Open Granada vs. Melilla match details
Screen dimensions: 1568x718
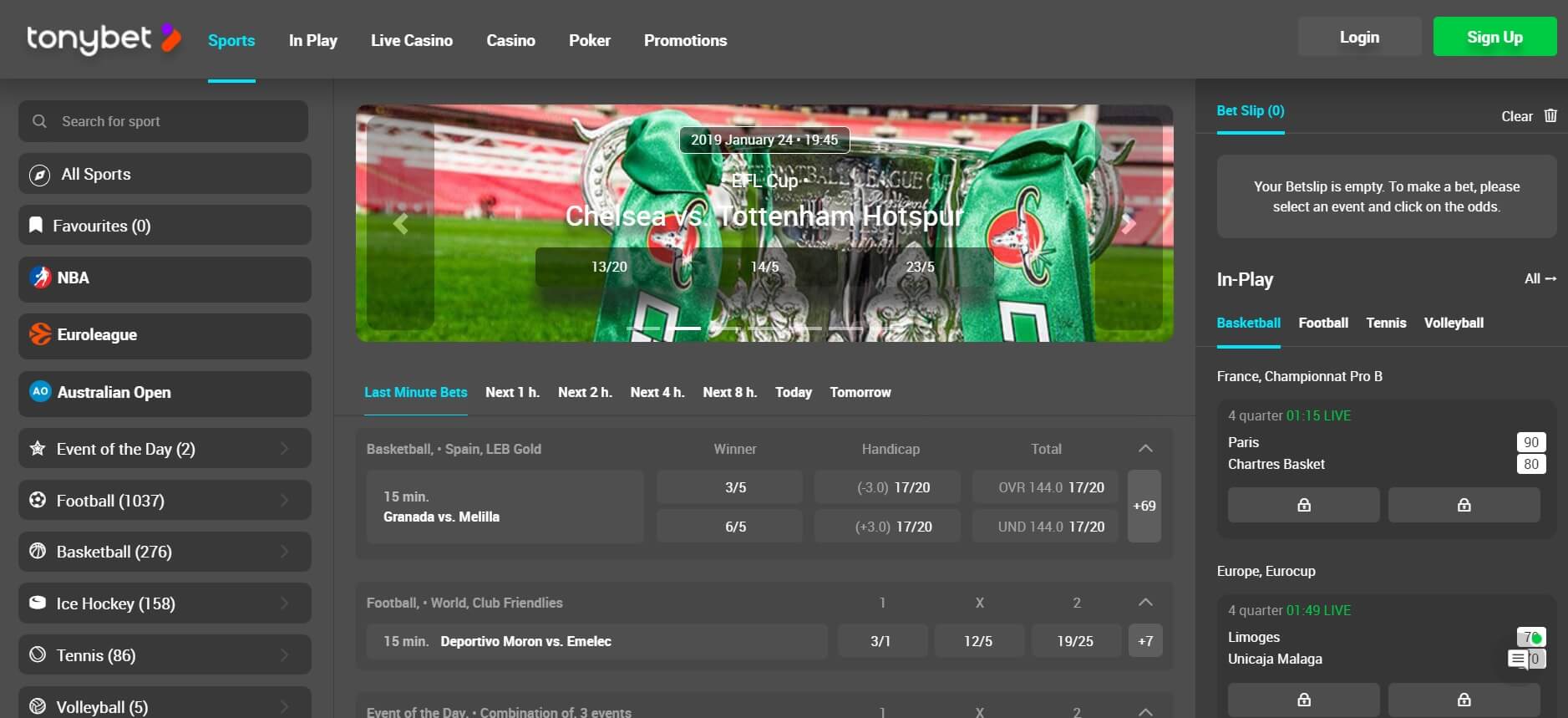(x=505, y=507)
